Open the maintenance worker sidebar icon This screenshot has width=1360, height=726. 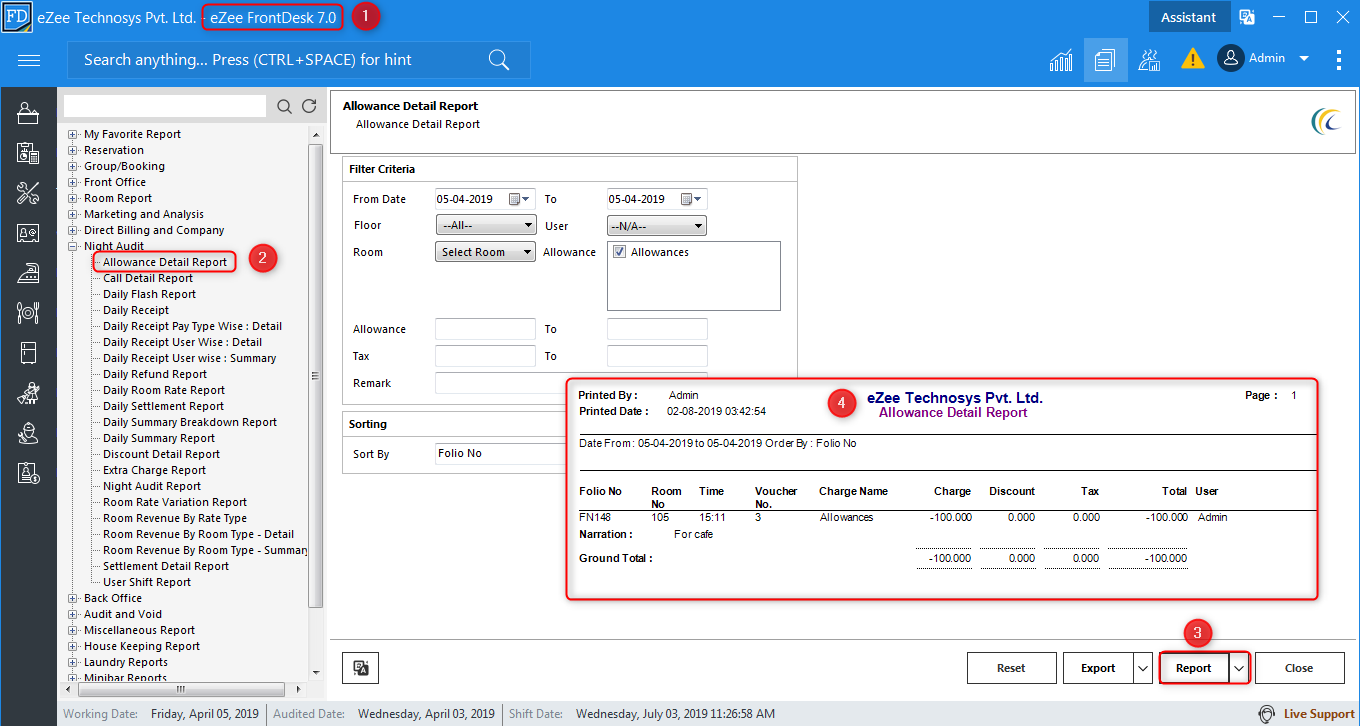click(x=28, y=433)
